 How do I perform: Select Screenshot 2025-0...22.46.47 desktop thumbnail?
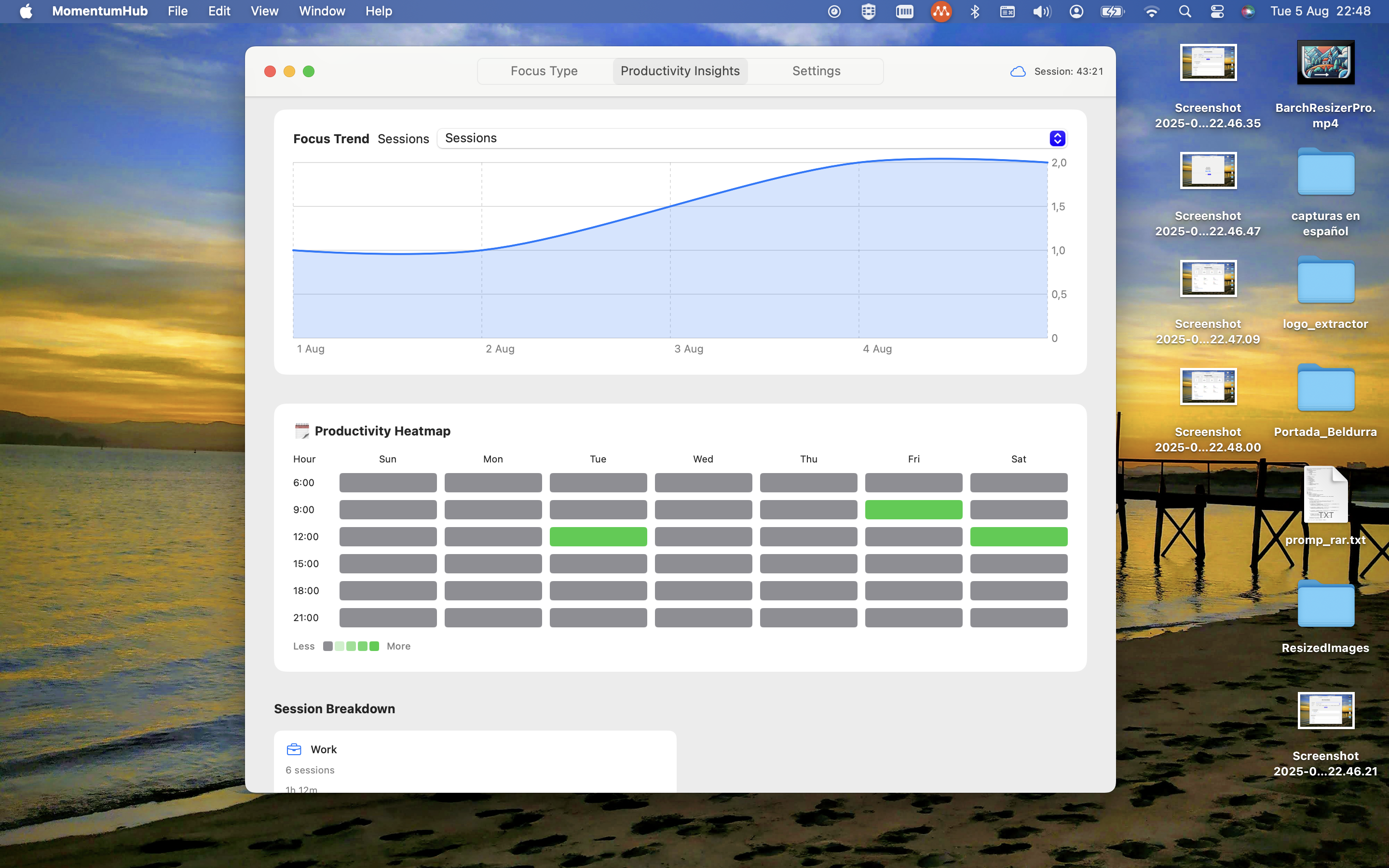point(1208,171)
